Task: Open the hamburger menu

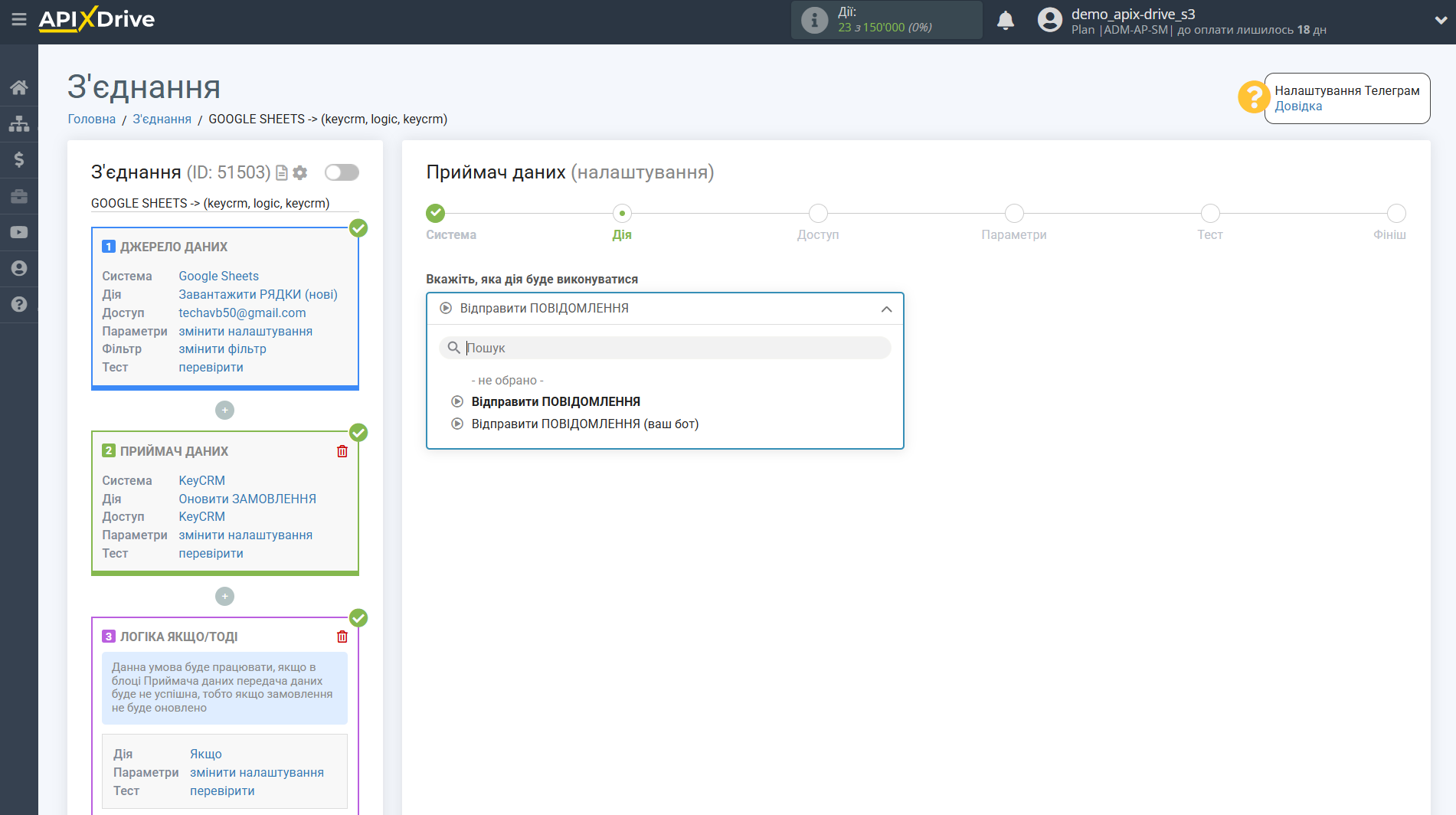Action: tap(19, 19)
